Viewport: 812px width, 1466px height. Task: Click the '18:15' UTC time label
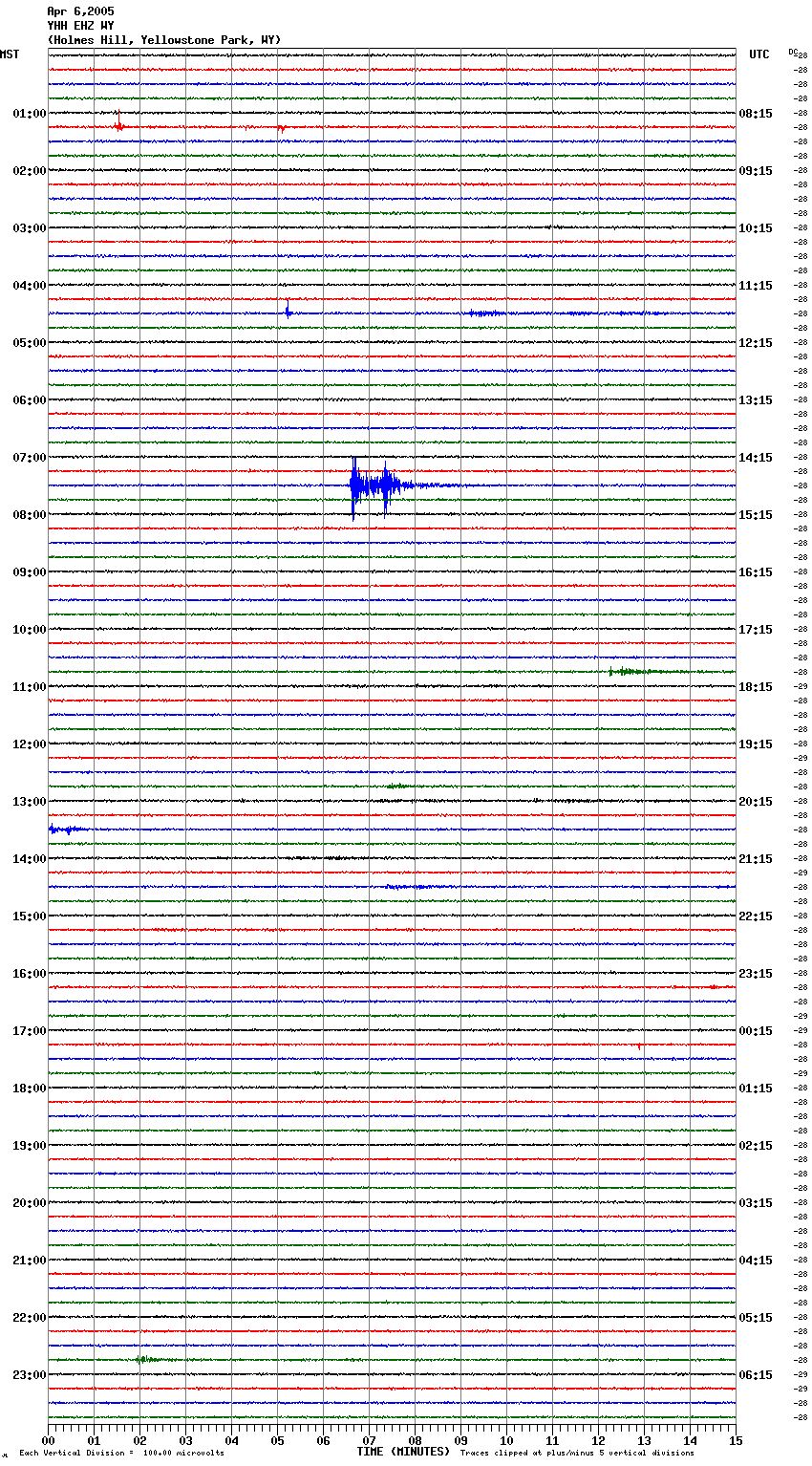[x=756, y=687]
